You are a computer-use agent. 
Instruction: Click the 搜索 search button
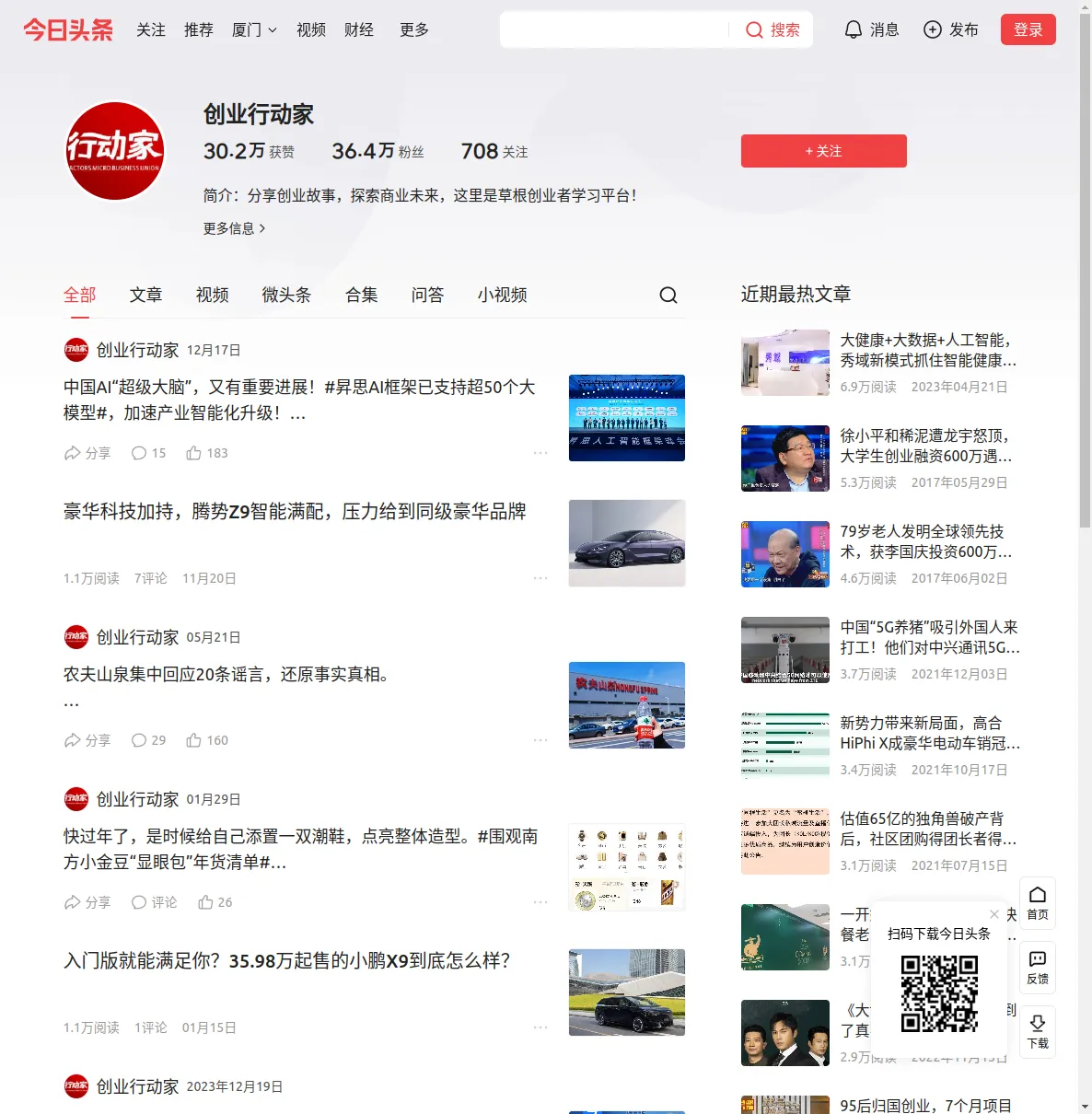pos(773,29)
